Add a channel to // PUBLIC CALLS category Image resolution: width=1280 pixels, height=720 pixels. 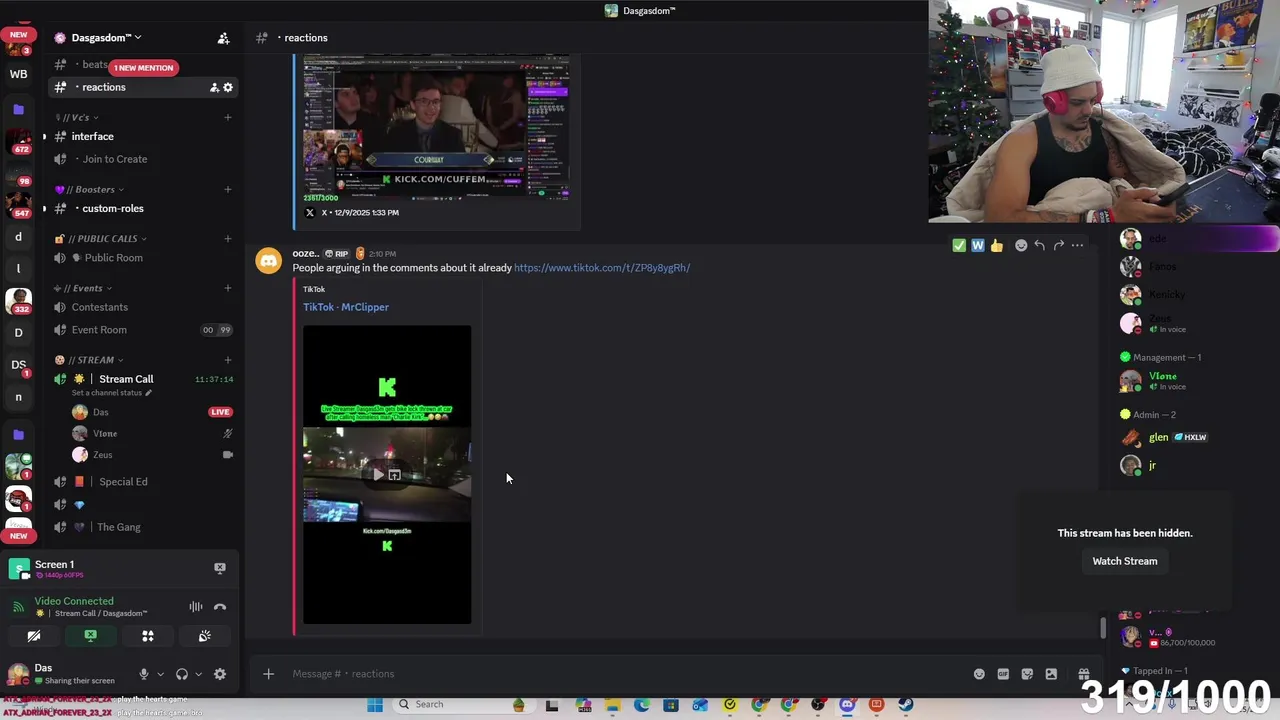pos(227,239)
